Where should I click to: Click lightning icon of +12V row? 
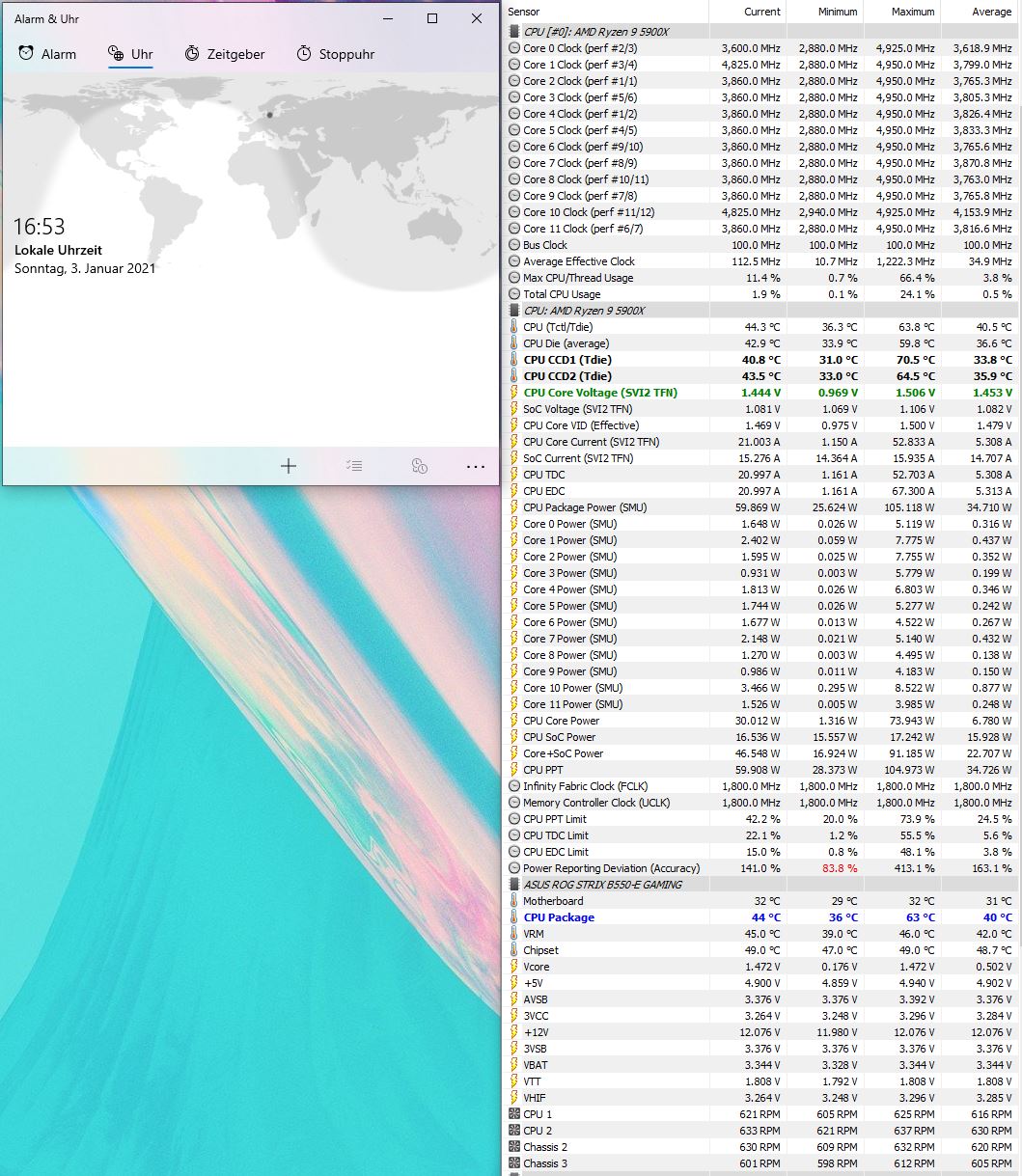[x=514, y=1032]
